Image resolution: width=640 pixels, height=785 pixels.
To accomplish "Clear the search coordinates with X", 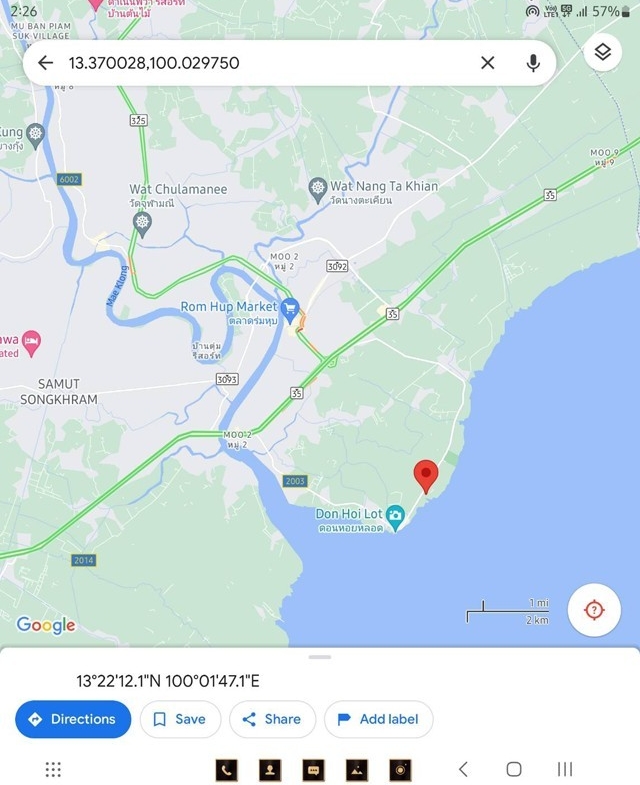I will click(x=488, y=63).
